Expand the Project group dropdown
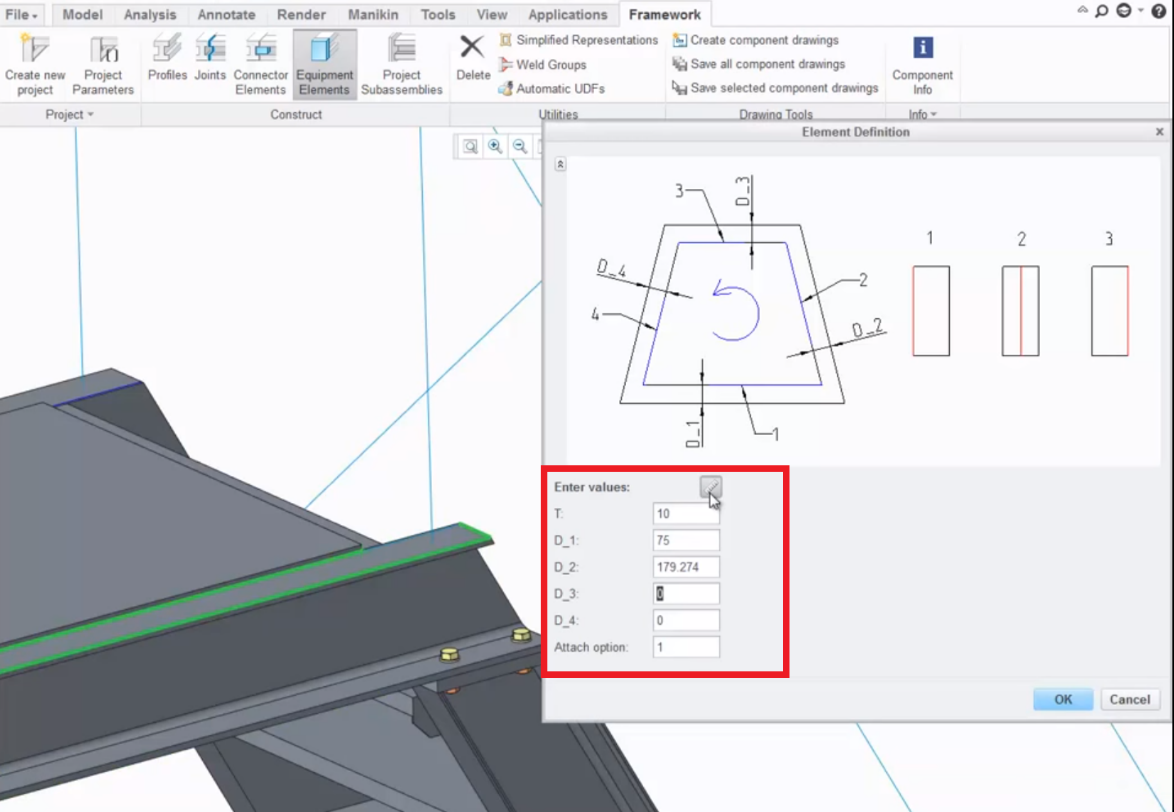Viewport: 1174px width, 812px height. (x=69, y=115)
